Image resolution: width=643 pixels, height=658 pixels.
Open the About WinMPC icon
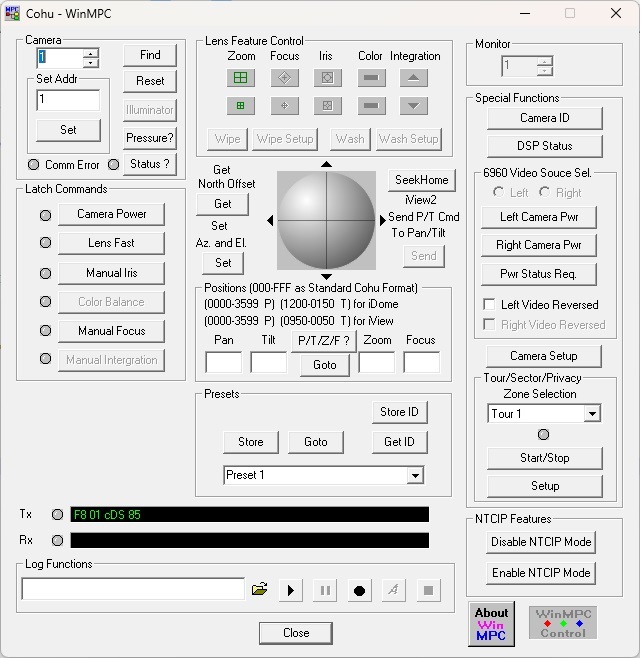(x=491, y=623)
